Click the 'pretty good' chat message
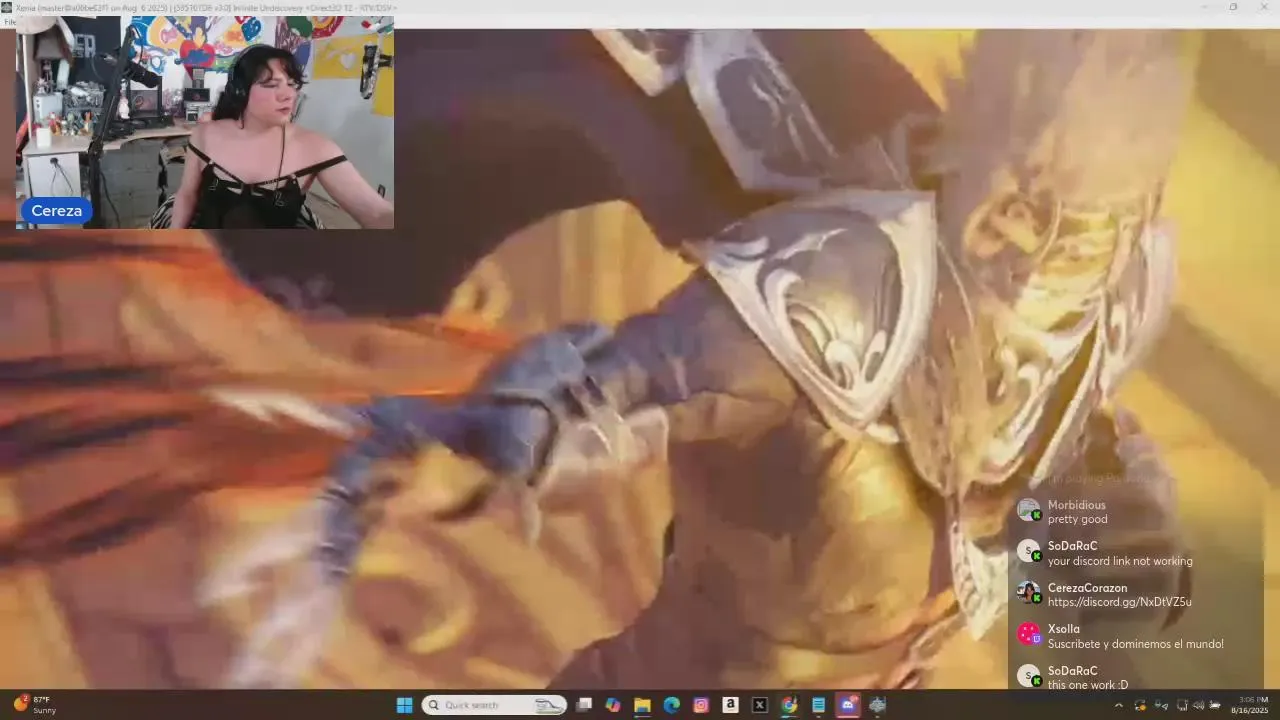 click(x=1077, y=519)
